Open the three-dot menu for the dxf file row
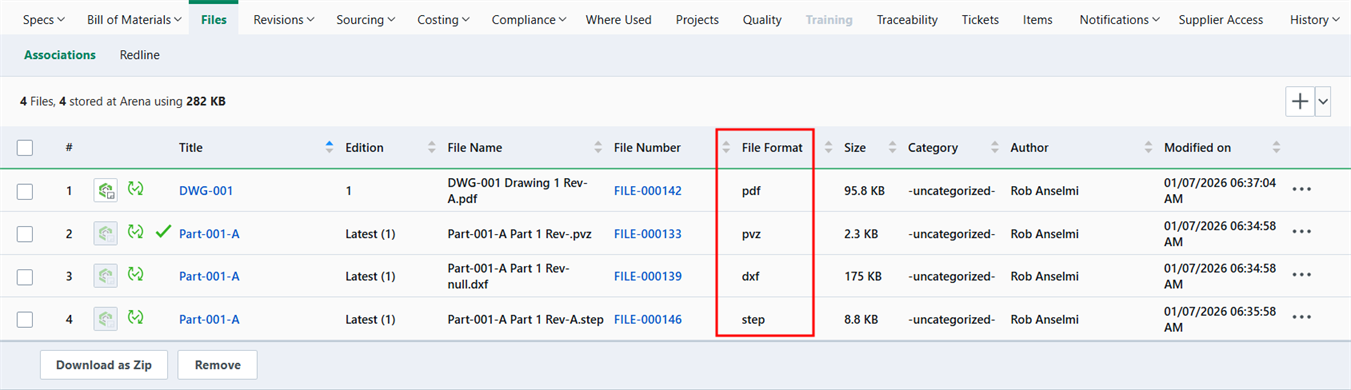This screenshot has height=390, width=1351. pos(1301,275)
